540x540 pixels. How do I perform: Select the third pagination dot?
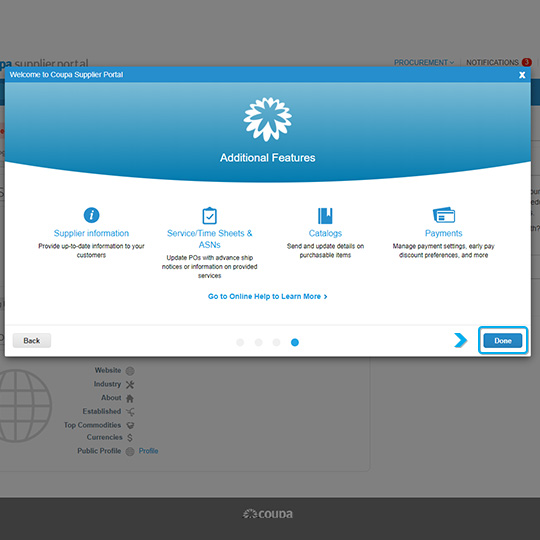[276, 342]
